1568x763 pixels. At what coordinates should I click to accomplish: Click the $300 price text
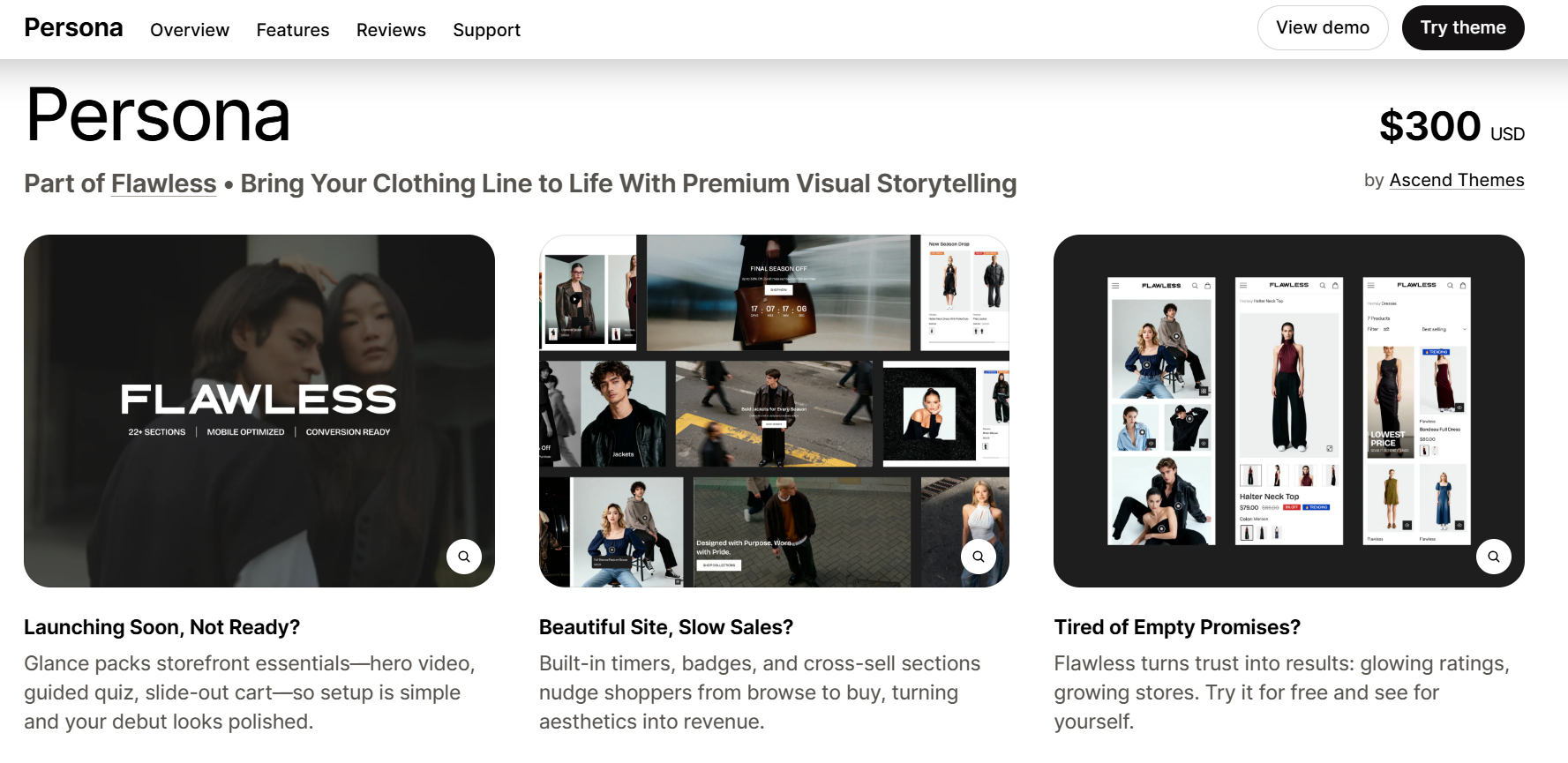(1430, 126)
